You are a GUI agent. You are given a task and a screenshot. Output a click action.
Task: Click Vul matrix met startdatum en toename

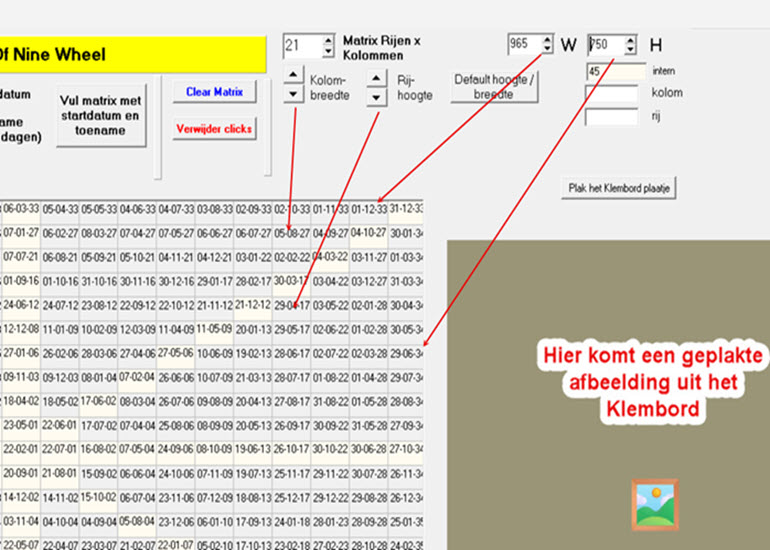100,116
